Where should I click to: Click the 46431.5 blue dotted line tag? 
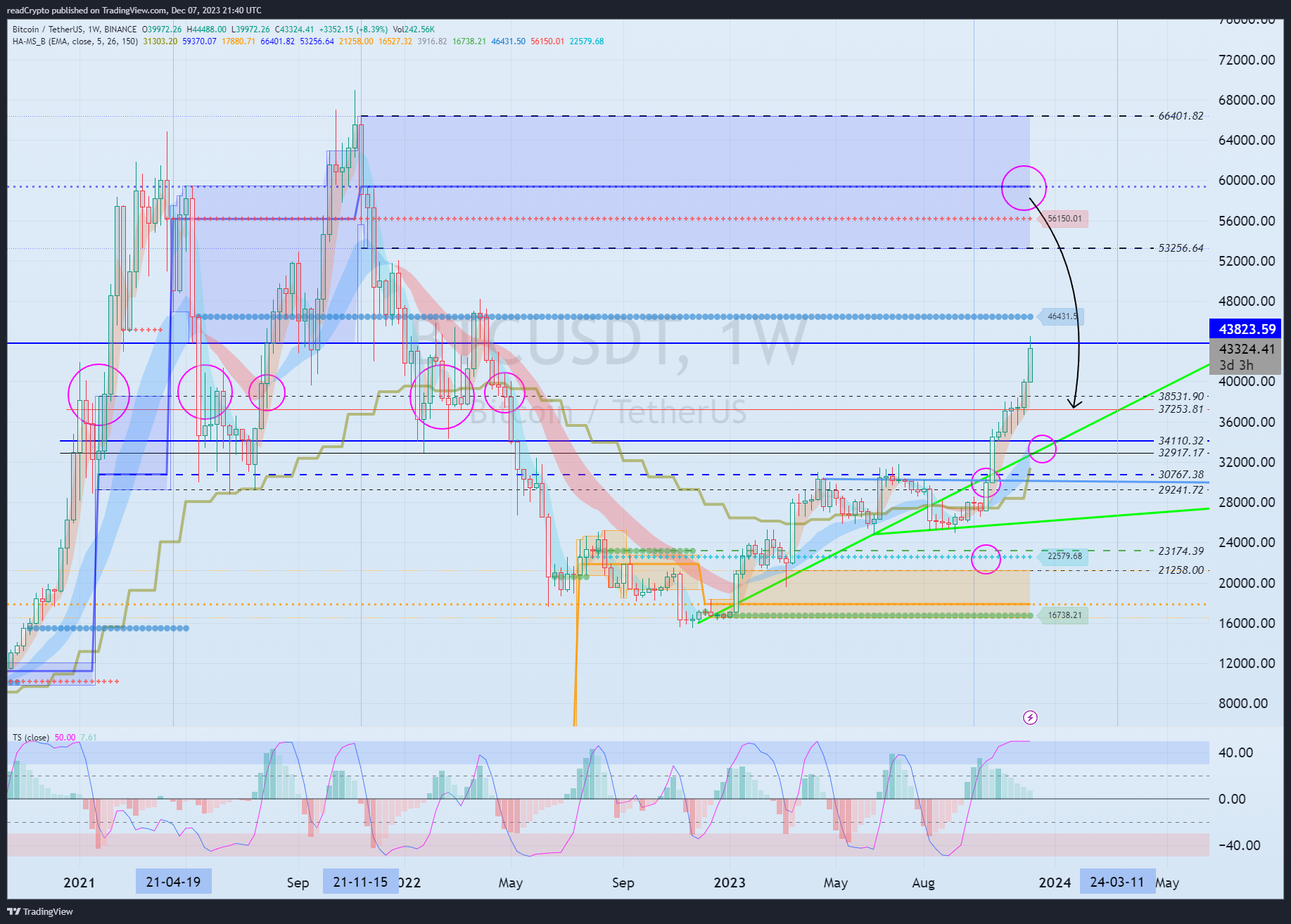[1062, 316]
